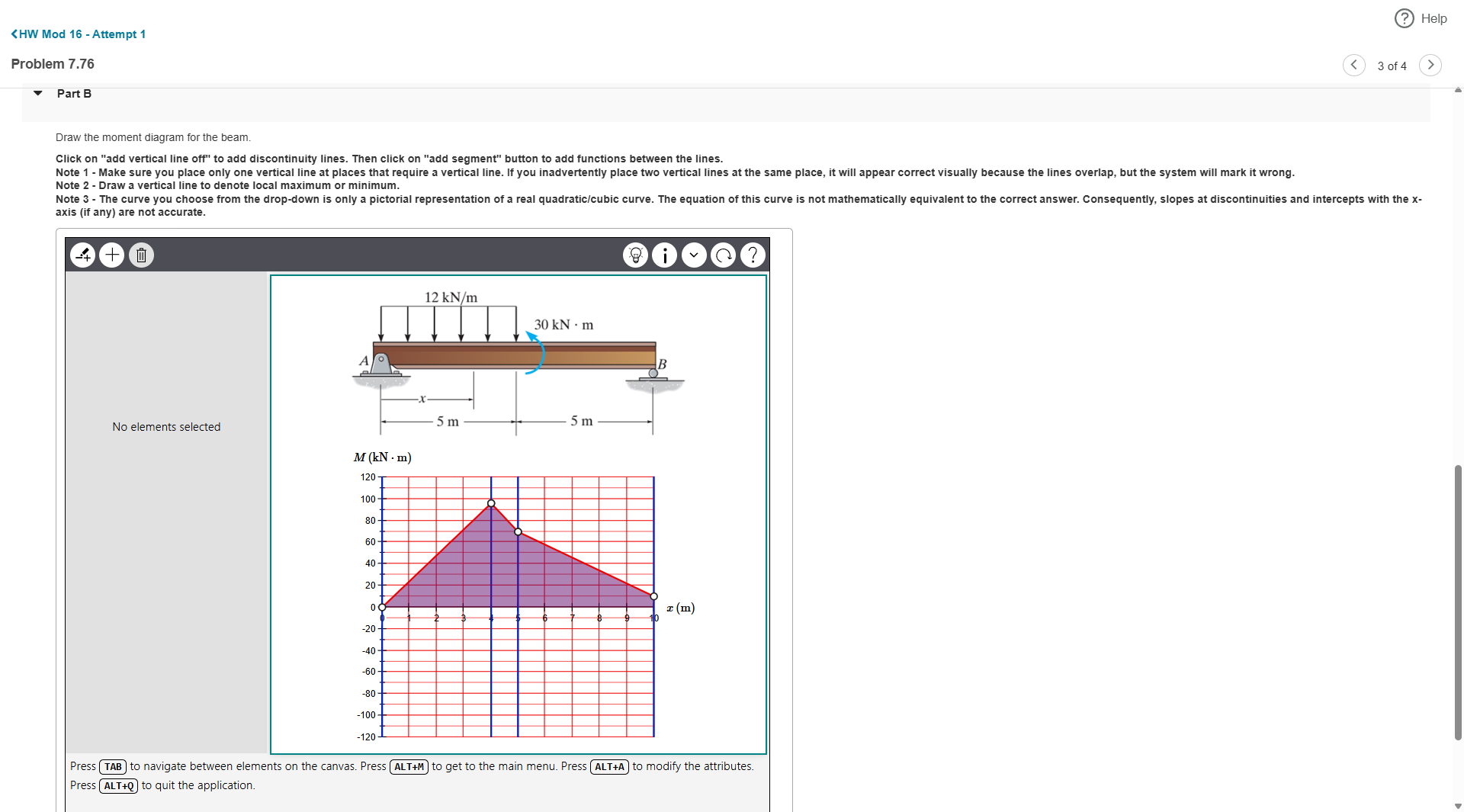Screen dimensions: 1464x812
Task: Select the delete trash icon on canvas toolbar
Action: coord(141,255)
